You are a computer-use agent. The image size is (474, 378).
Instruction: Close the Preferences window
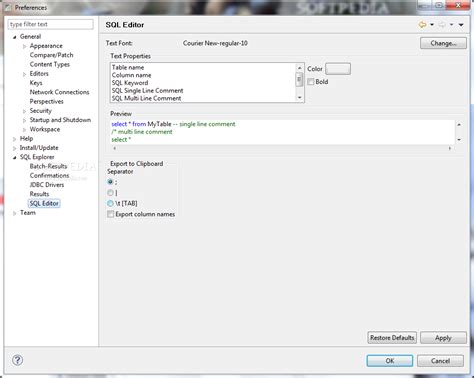(x=458, y=5)
